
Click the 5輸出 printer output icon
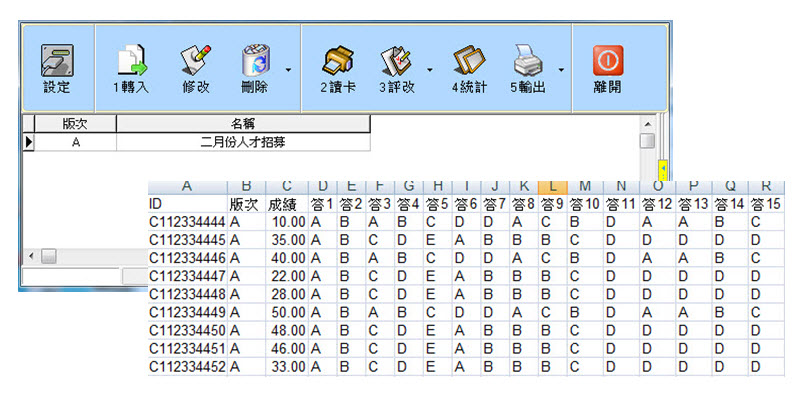coord(528,60)
